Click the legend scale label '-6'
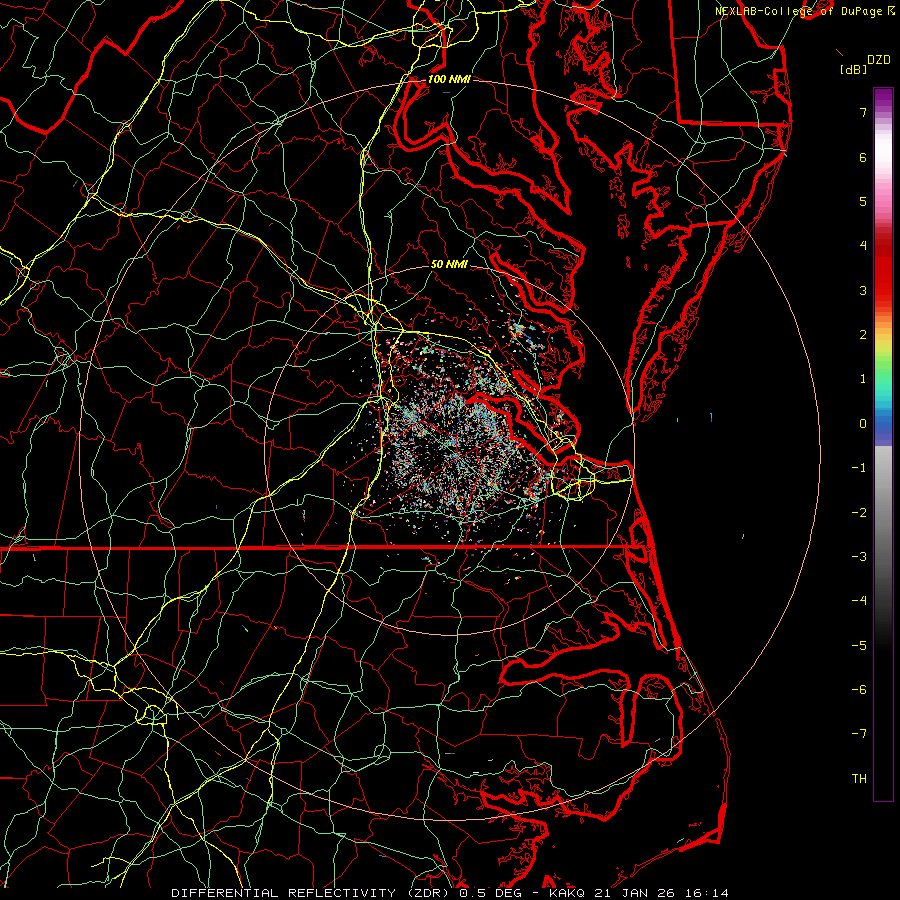Viewport: 900px width, 900px height. click(859, 690)
